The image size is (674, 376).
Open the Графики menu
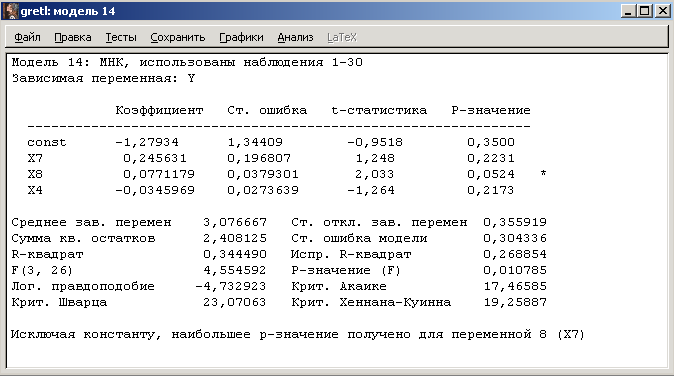[x=241, y=37]
